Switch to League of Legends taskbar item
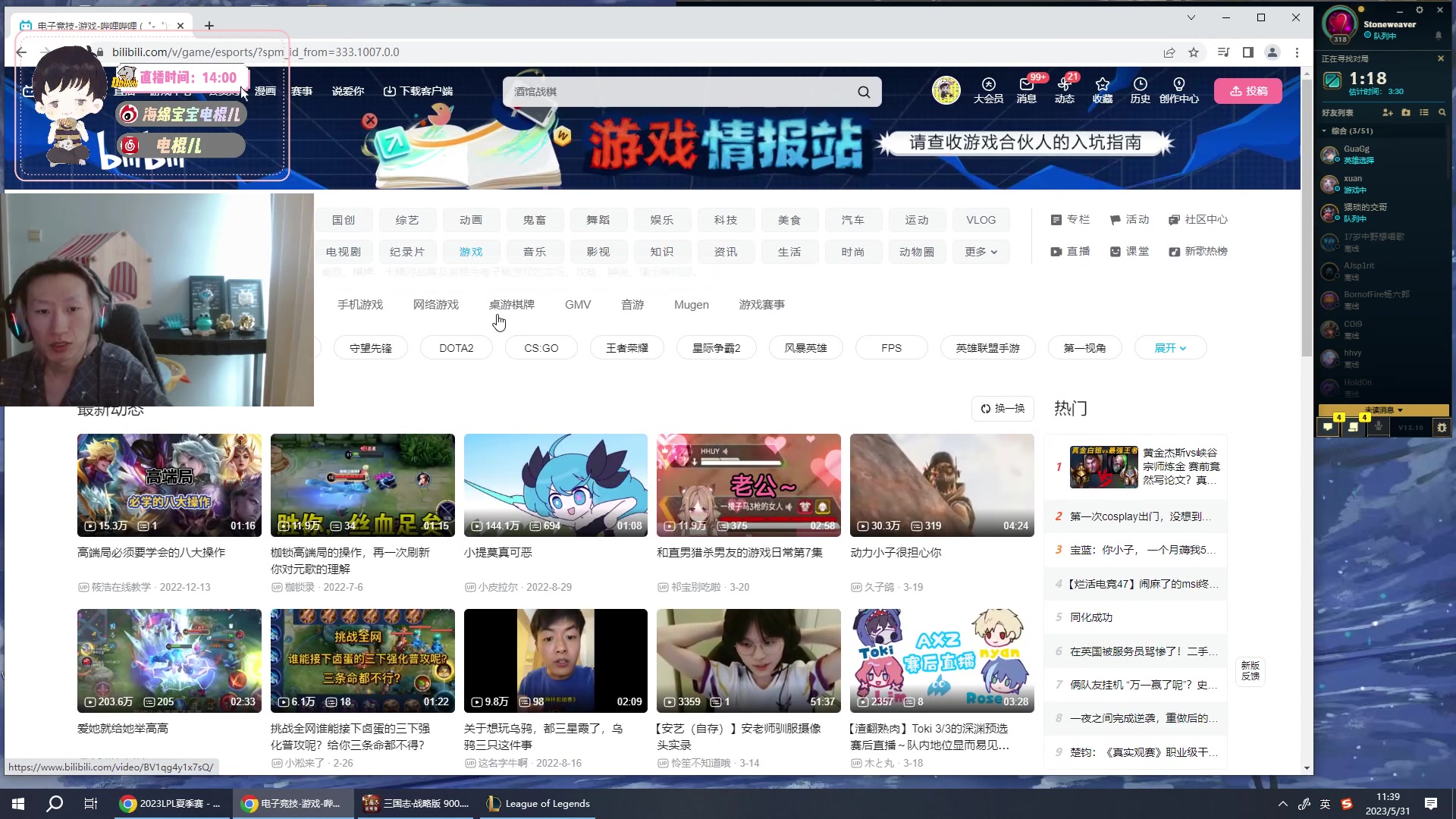This screenshot has height=819, width=1456. click(x=538, y=804)
